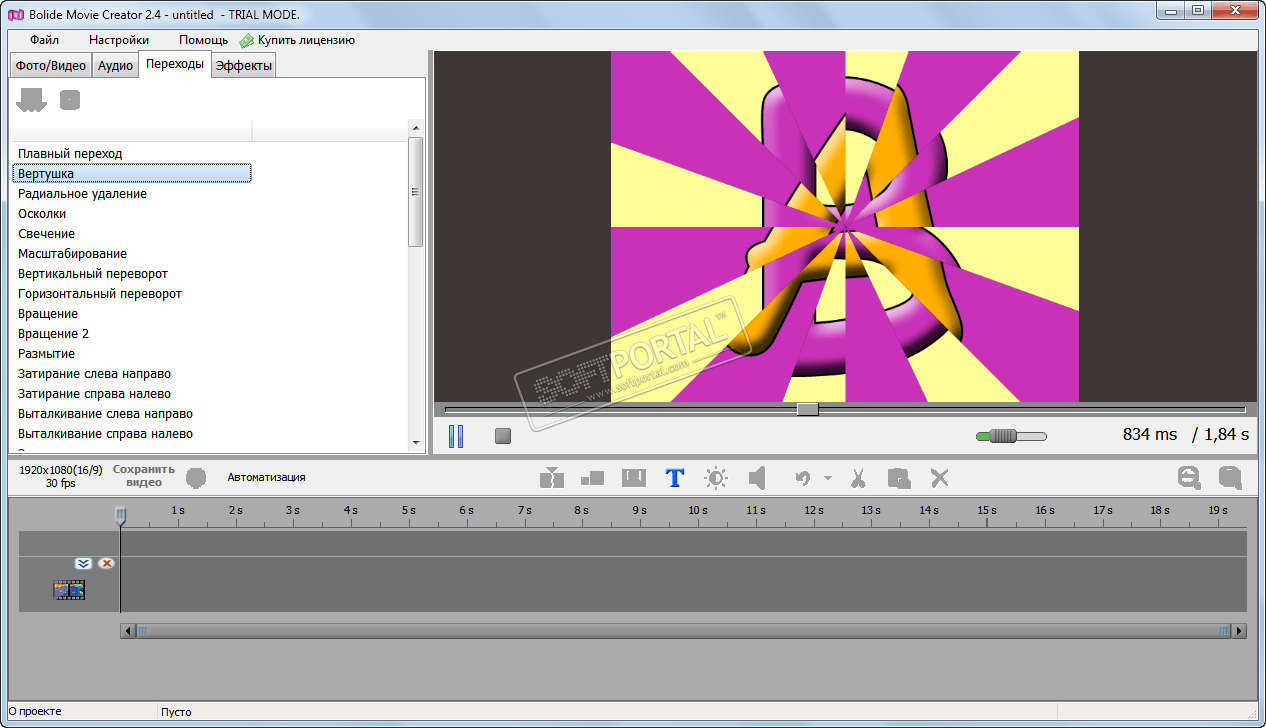
Task: Collapse the track with double-chevron button
Action: 83,564
